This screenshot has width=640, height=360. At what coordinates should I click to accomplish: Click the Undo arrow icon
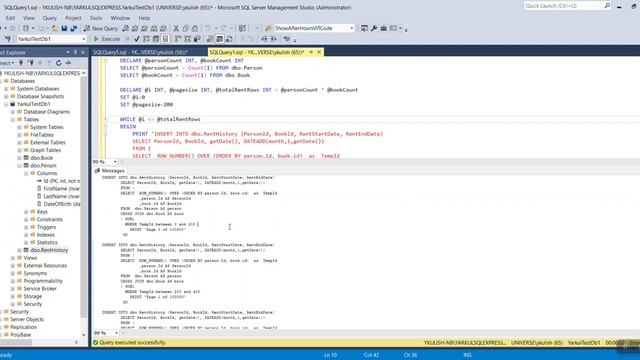[x=208, y=28]
